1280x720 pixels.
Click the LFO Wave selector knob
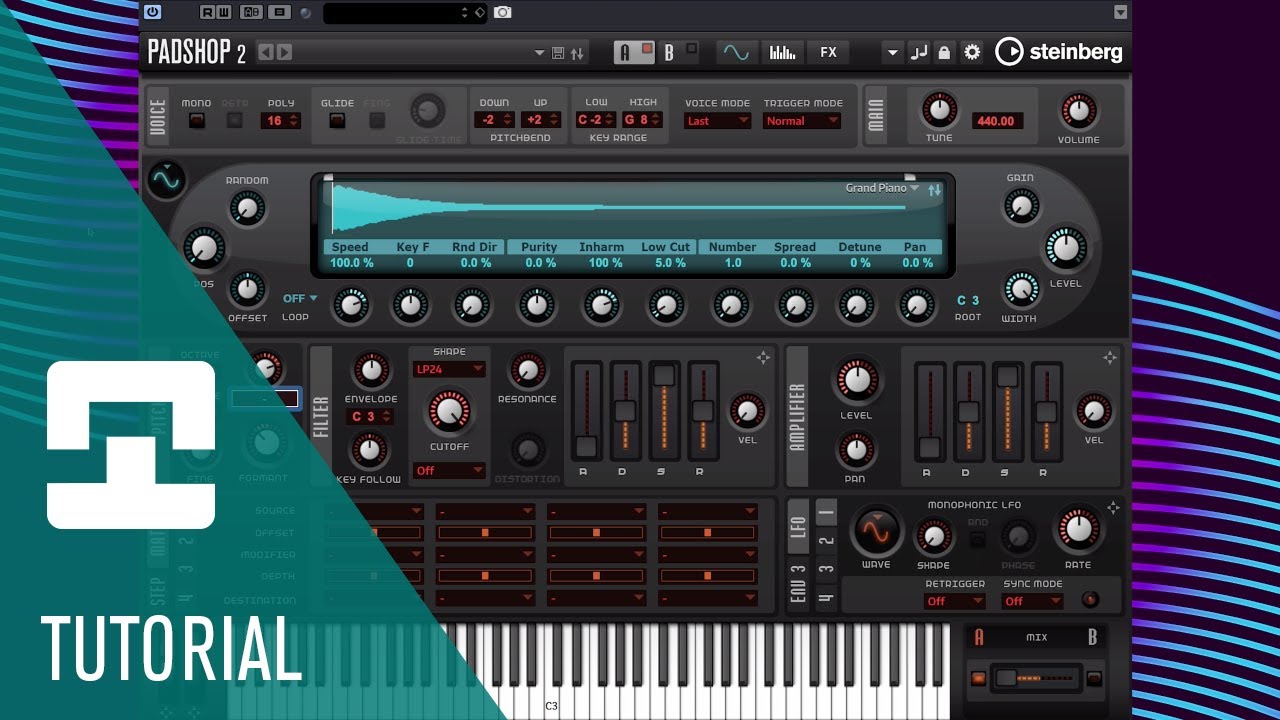click(876, 530)
